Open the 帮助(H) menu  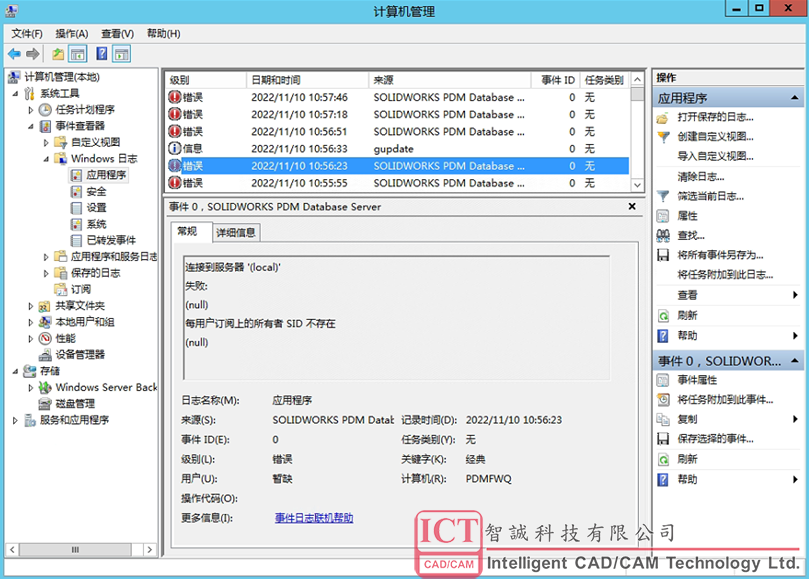pos(164,34)
